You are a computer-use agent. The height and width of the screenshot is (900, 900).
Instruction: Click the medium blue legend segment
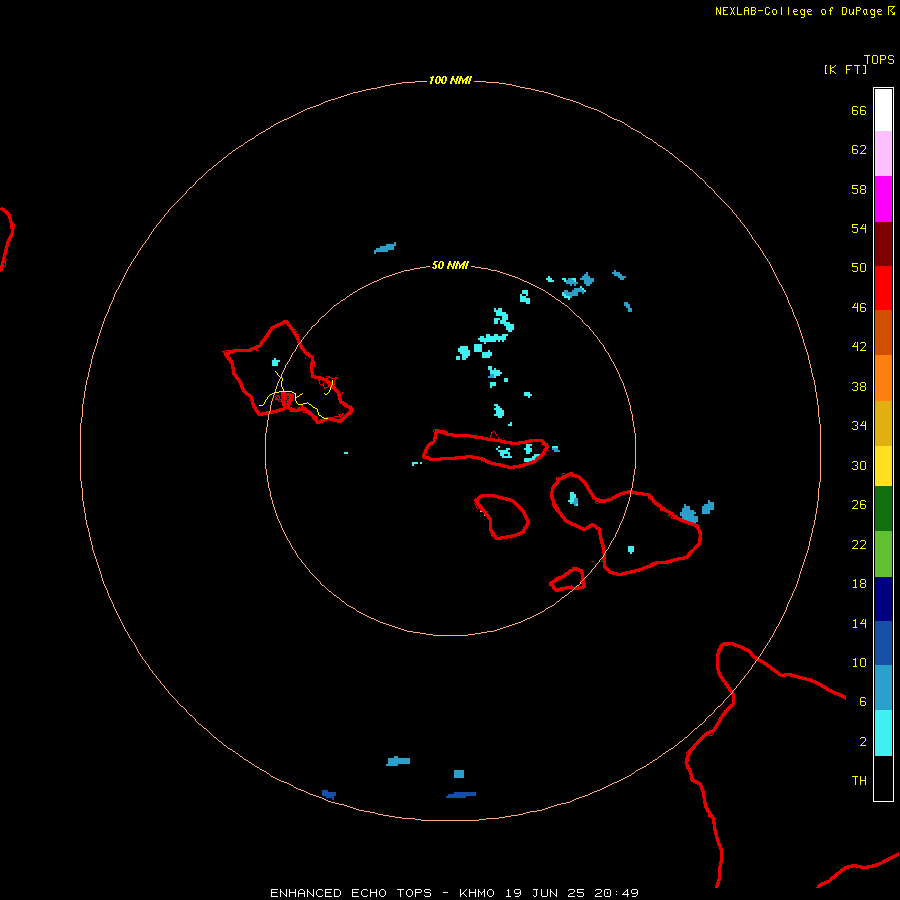pyautogui.click(x=883, y=643)
